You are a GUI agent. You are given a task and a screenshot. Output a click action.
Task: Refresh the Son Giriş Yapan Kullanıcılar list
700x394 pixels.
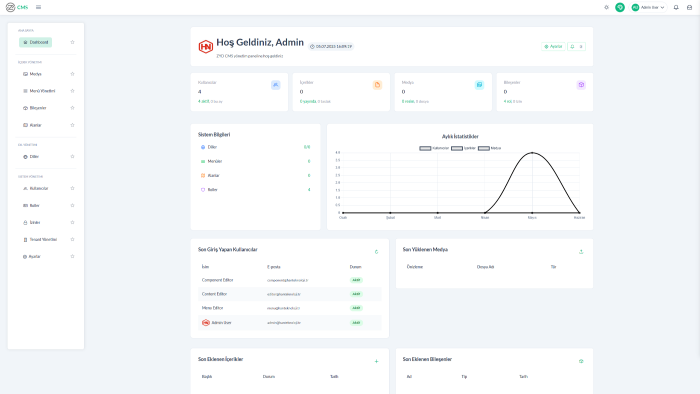(x=376, y=252)
